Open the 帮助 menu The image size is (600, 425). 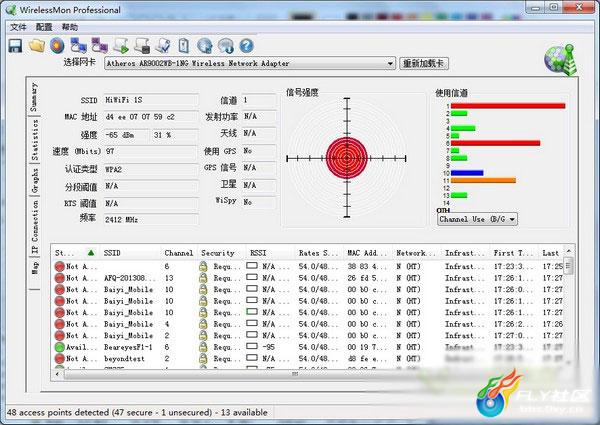70,27
